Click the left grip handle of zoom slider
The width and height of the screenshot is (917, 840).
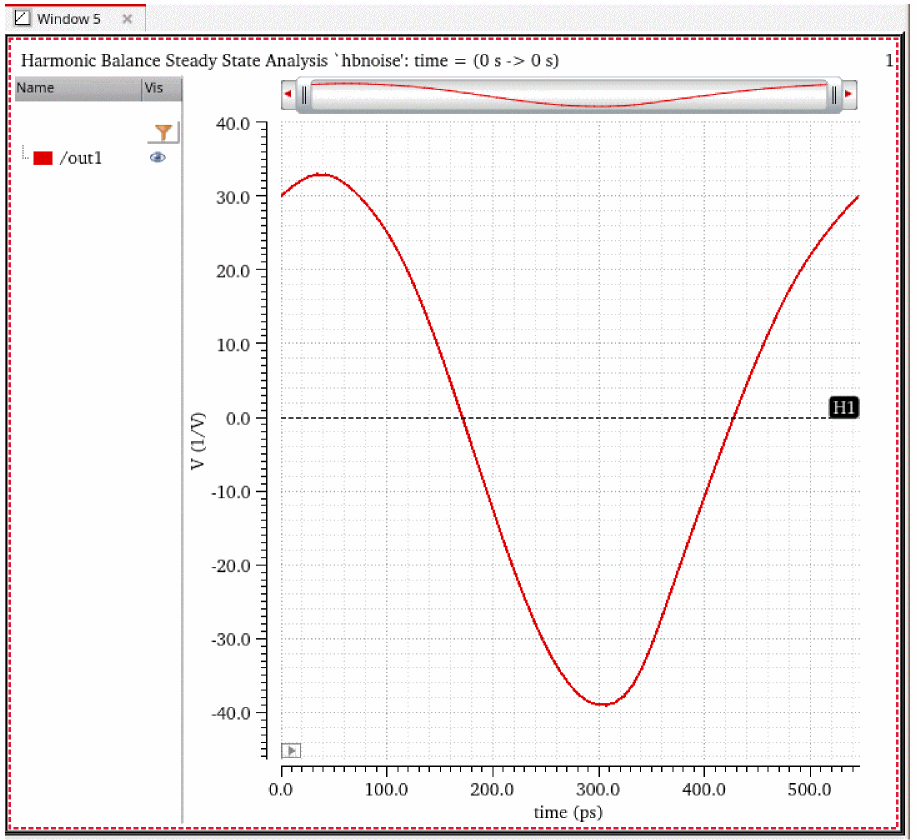coord(304,95)
